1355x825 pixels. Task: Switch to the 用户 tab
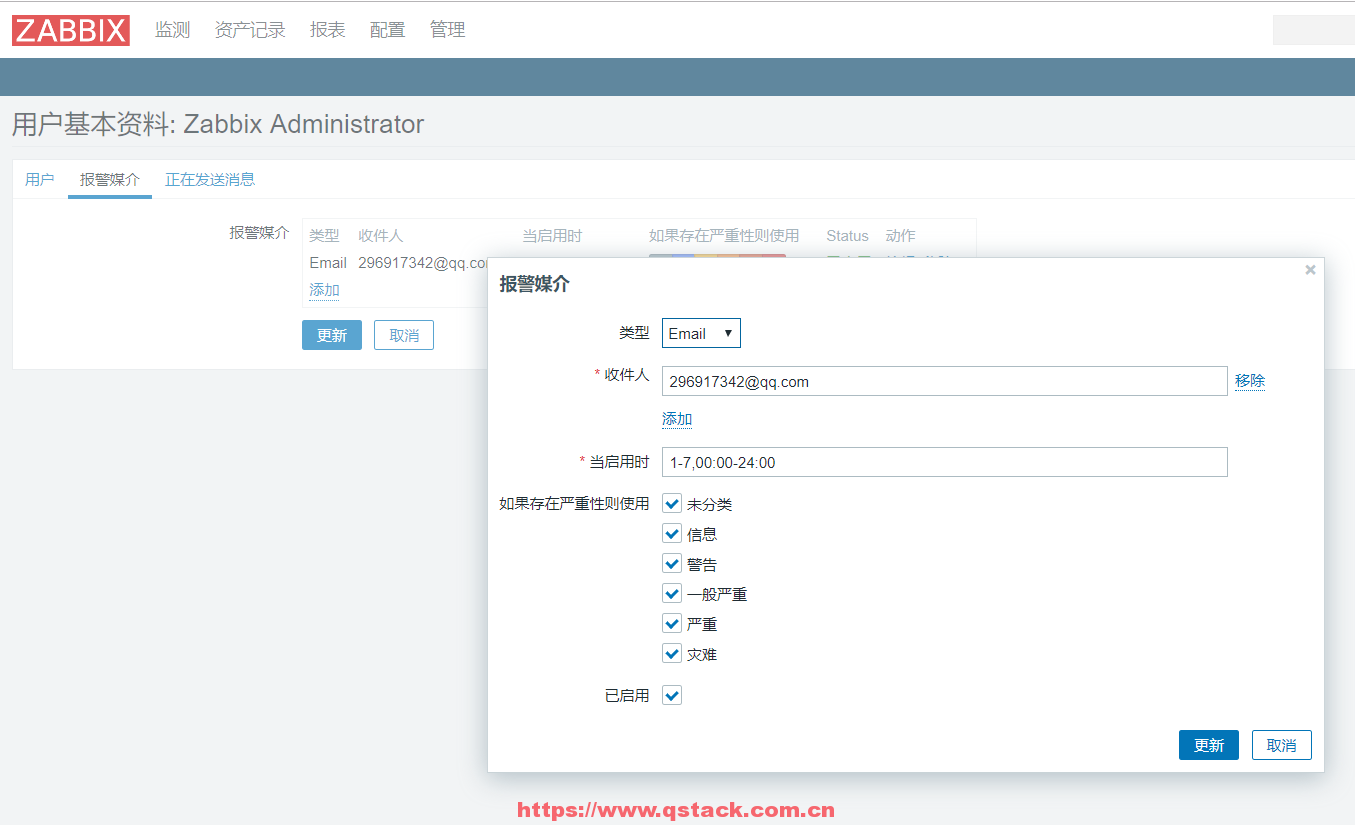(40, 180)
